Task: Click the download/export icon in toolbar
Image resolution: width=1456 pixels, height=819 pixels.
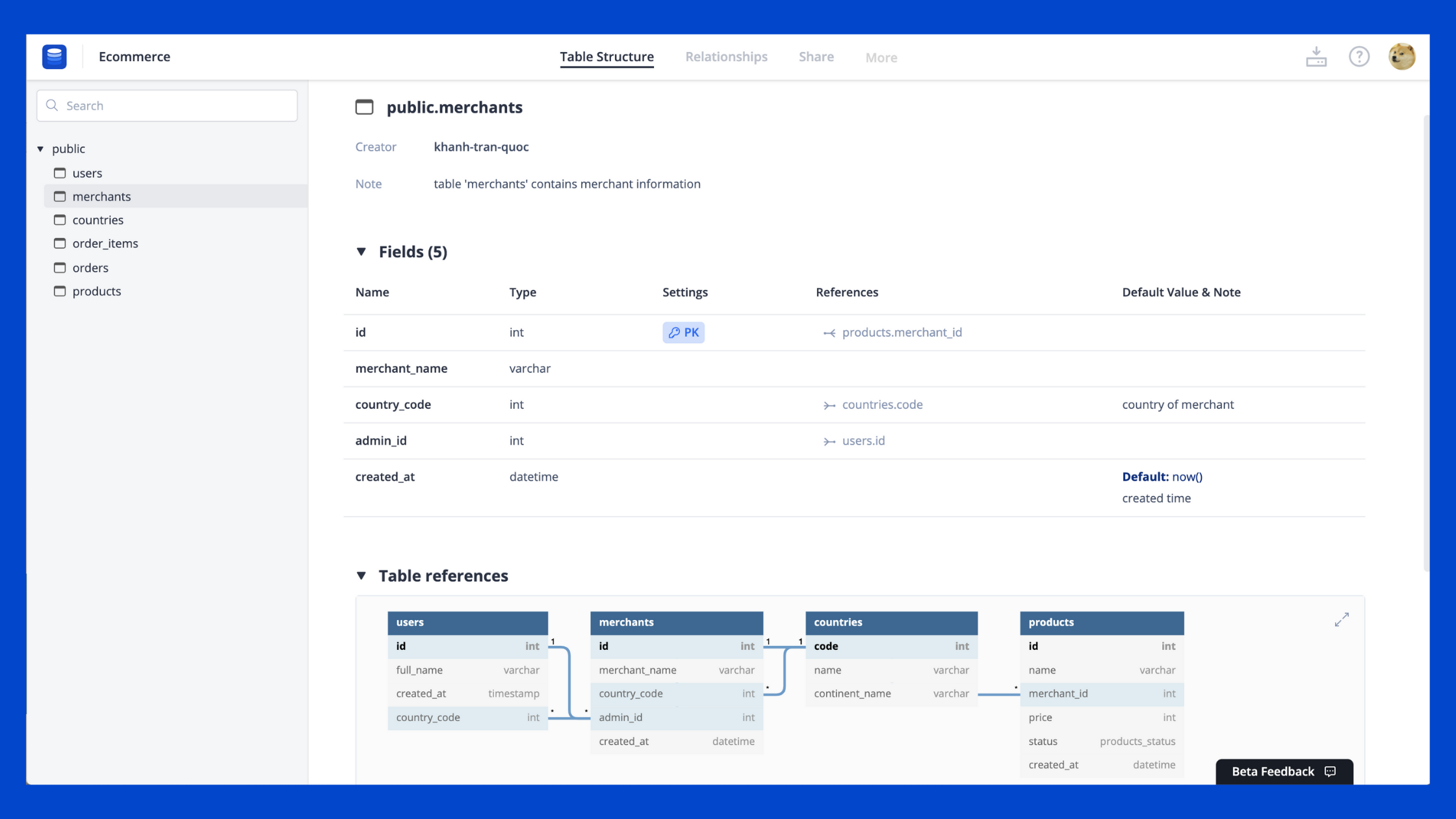Action: pyautogui.click(x=1316, y=56)
